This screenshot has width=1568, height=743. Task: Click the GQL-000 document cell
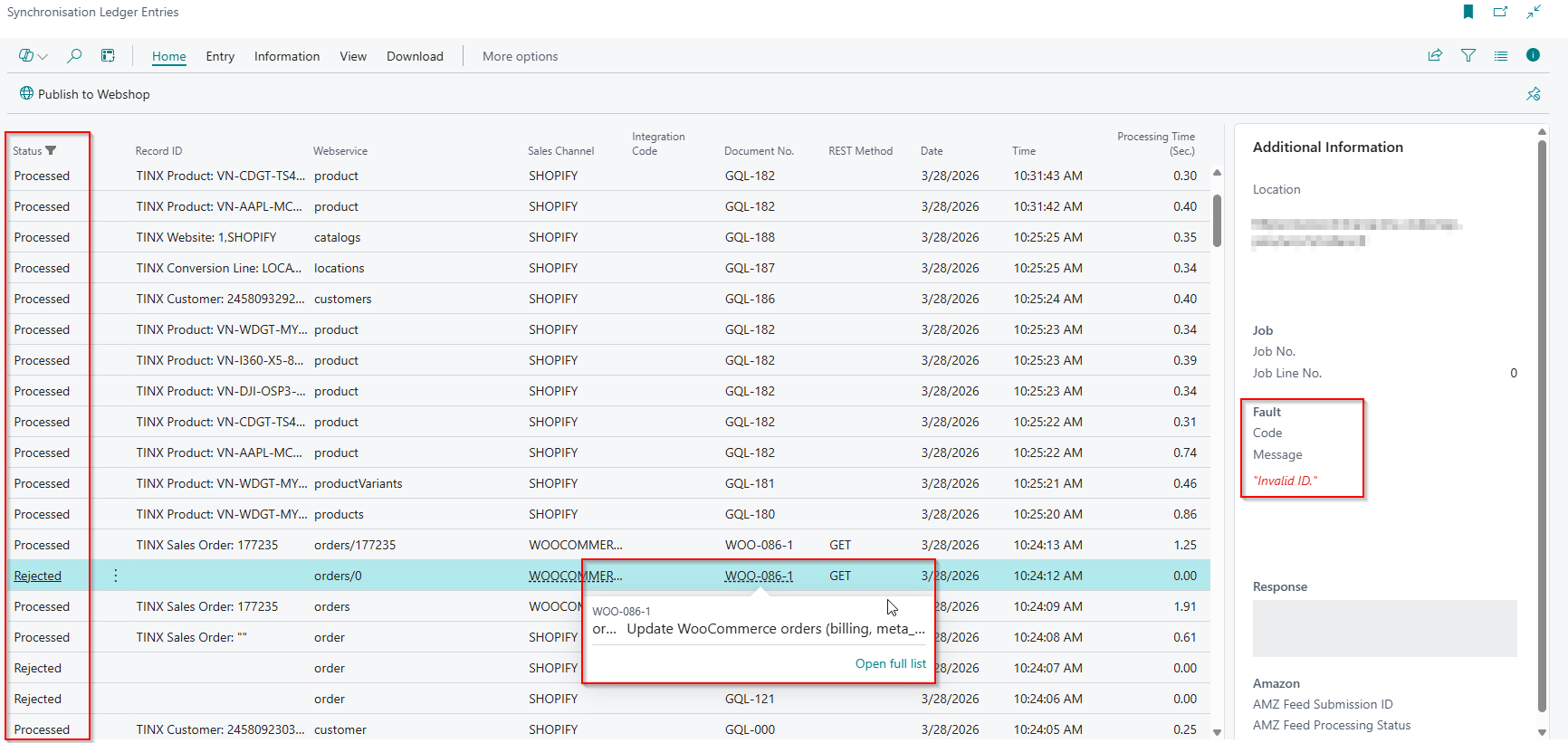[750, 729]
